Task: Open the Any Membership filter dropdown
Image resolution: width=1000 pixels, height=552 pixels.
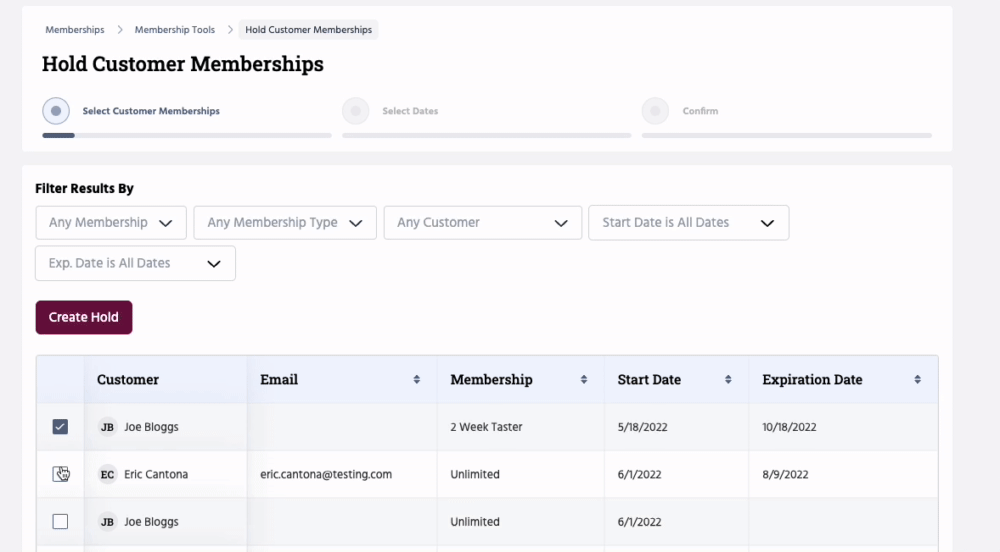Action: pos(111,223)
